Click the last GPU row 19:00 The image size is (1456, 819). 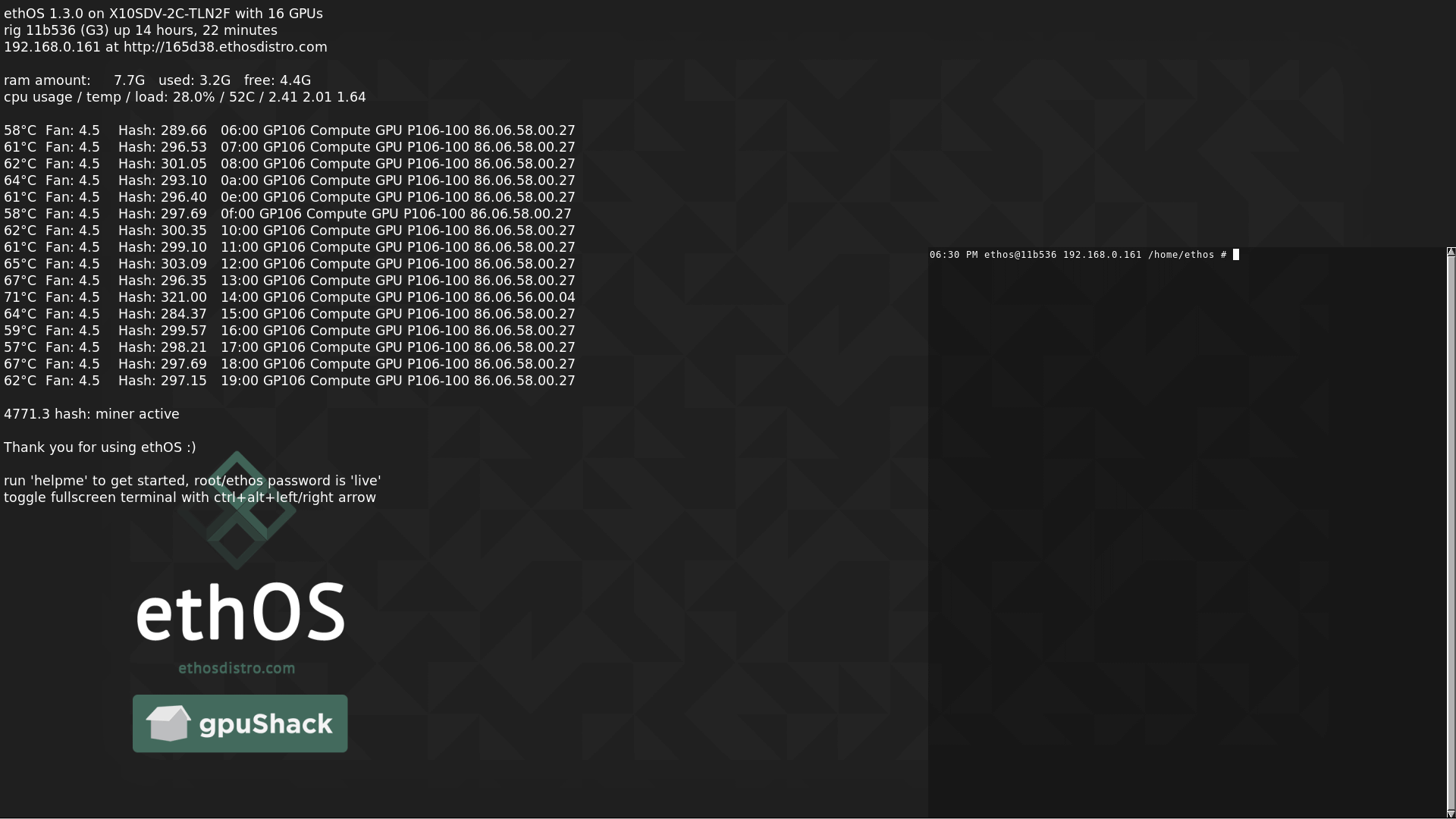[289, 381]
